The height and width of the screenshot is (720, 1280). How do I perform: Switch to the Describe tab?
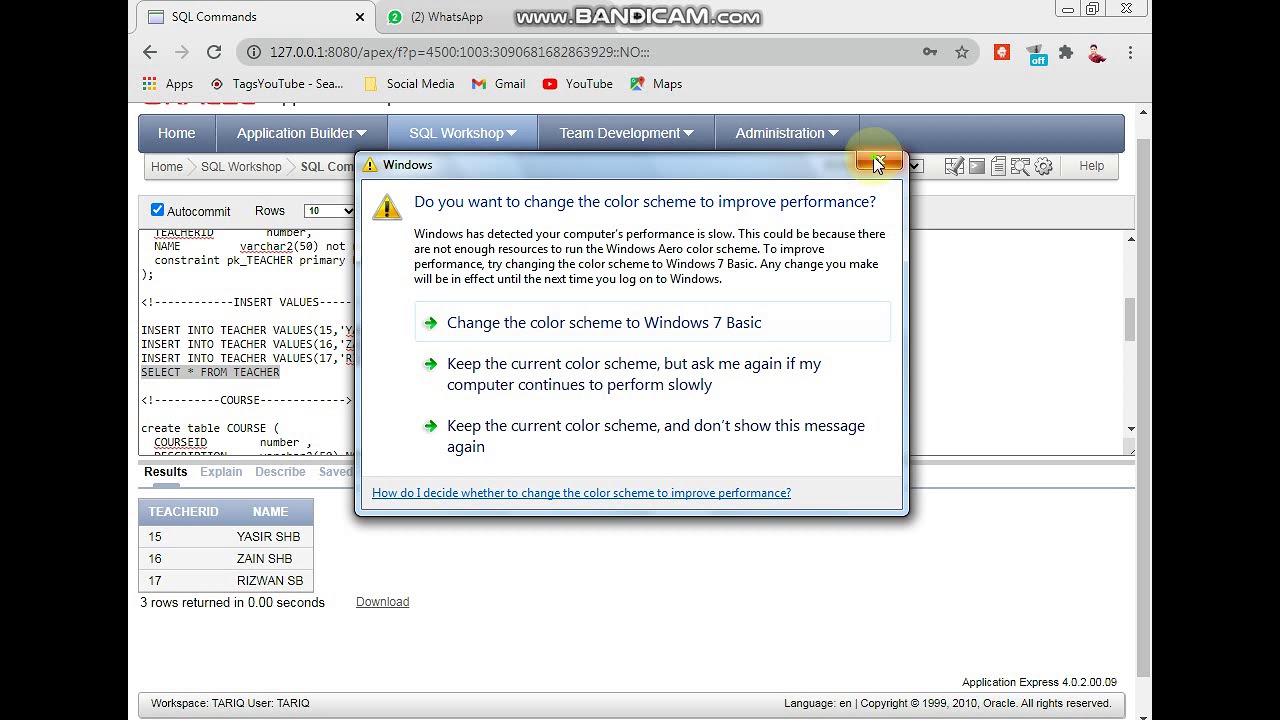click(280, 472)
